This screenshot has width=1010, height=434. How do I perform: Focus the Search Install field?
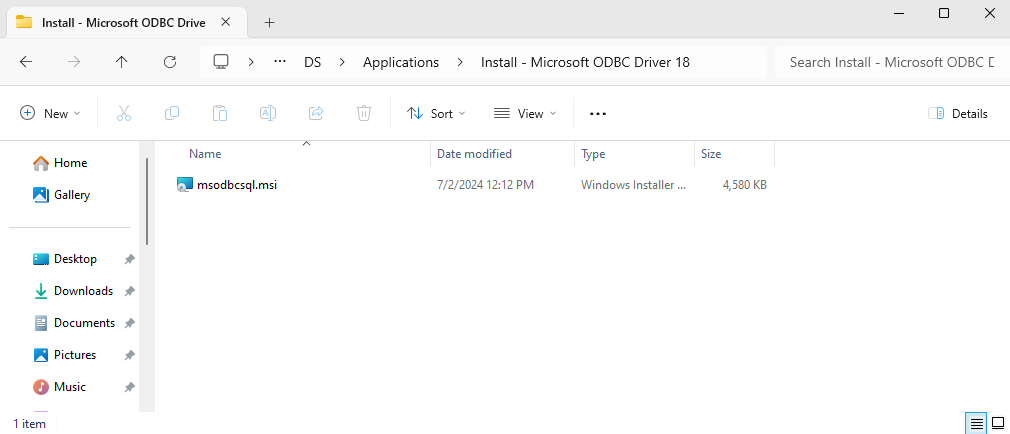891,62
